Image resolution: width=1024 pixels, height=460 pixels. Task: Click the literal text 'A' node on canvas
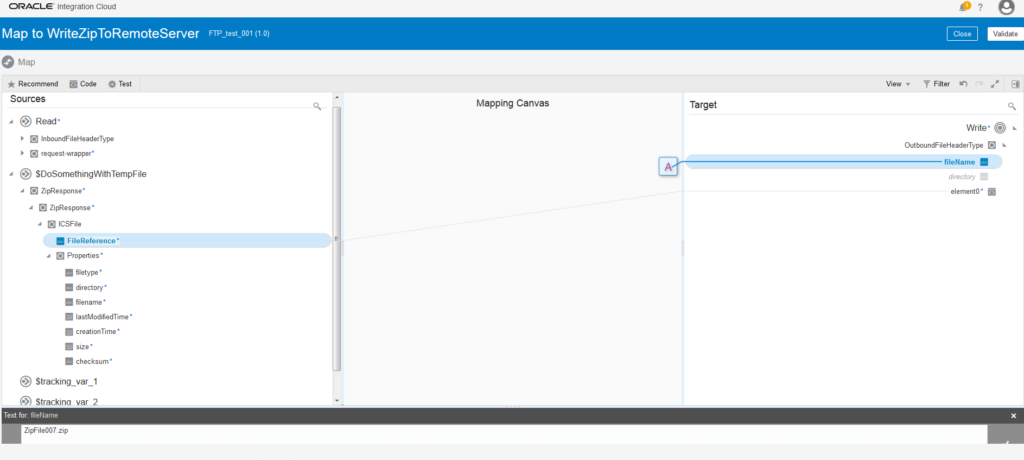(x=668, y=167)
